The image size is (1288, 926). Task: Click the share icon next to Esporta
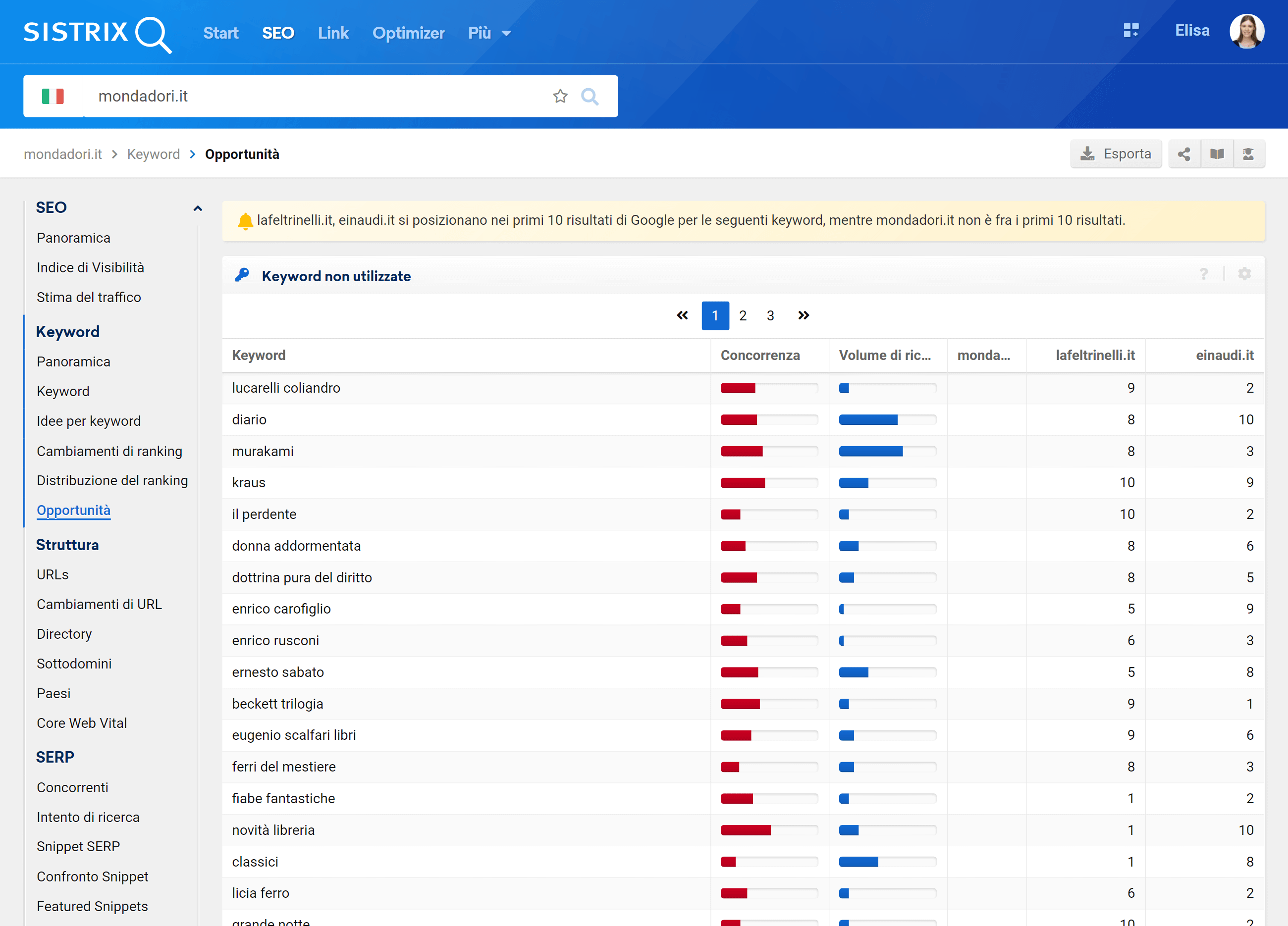click(1184, 154)
